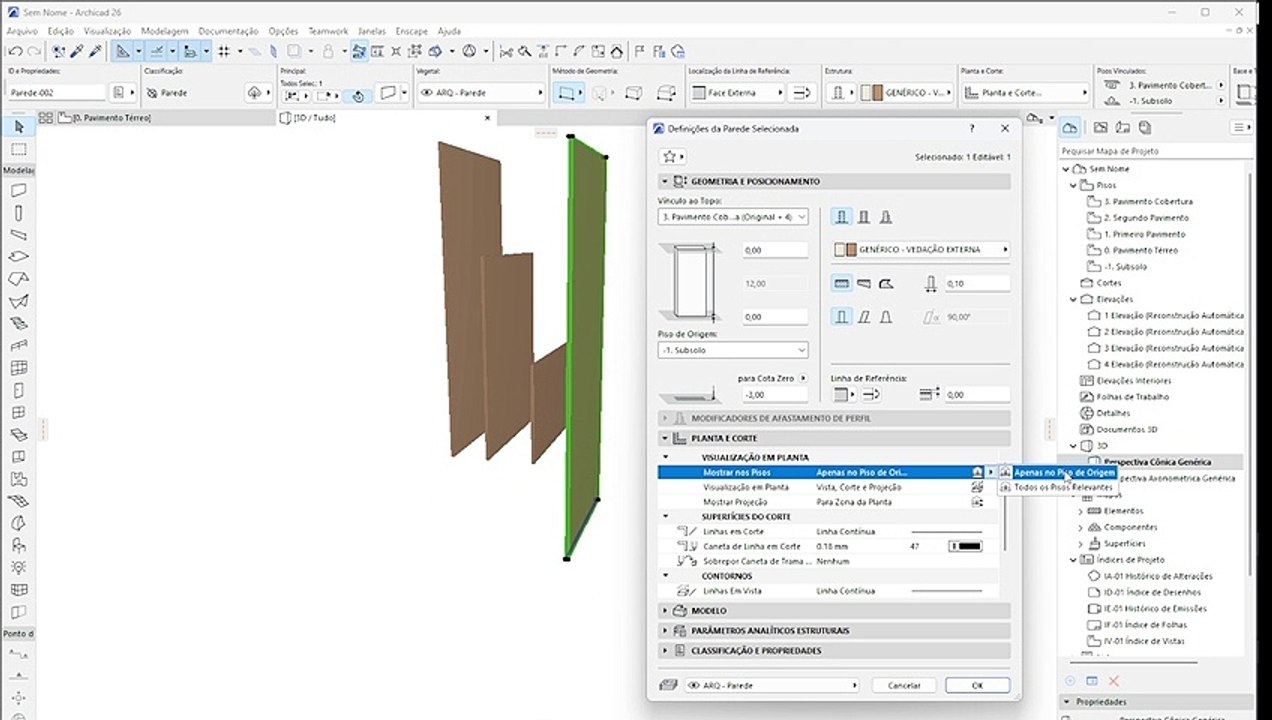
Task: Click the Redo arrow in the toolbar
Action: 34,51
